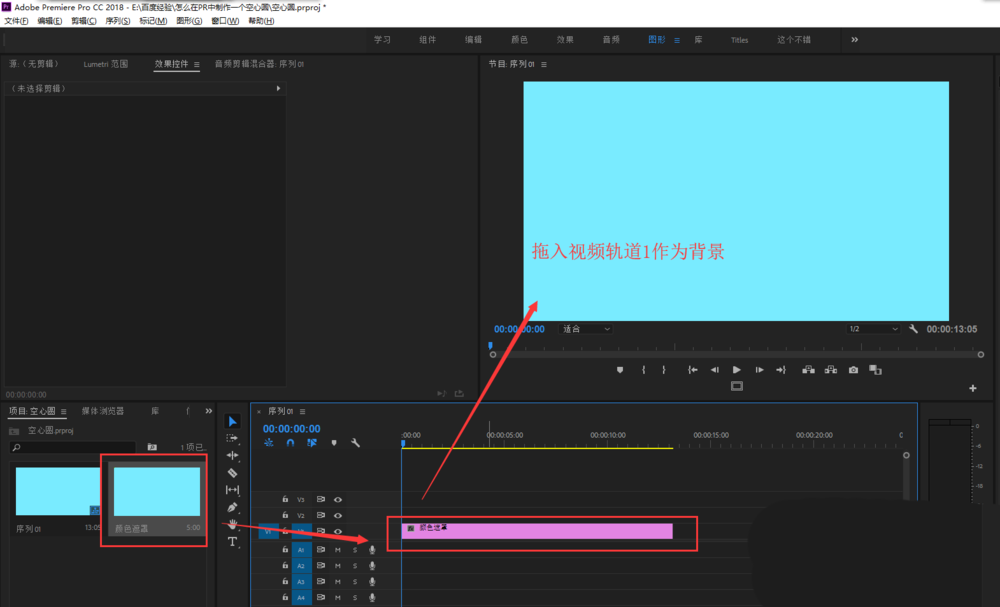This screenshot has height=607, width=1000.
Task: Select the Track Select Forward tool
Action: 233,436
